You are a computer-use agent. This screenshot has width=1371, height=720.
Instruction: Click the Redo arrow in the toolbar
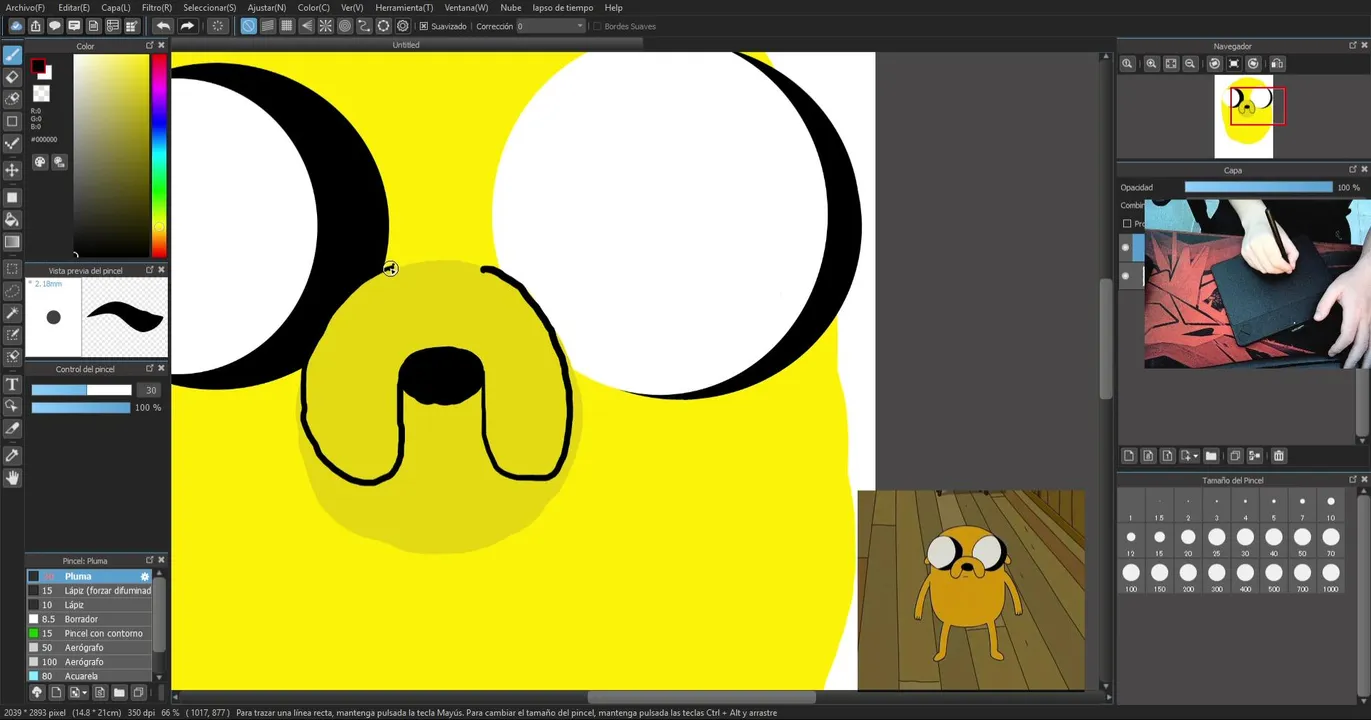coord(187,26)
